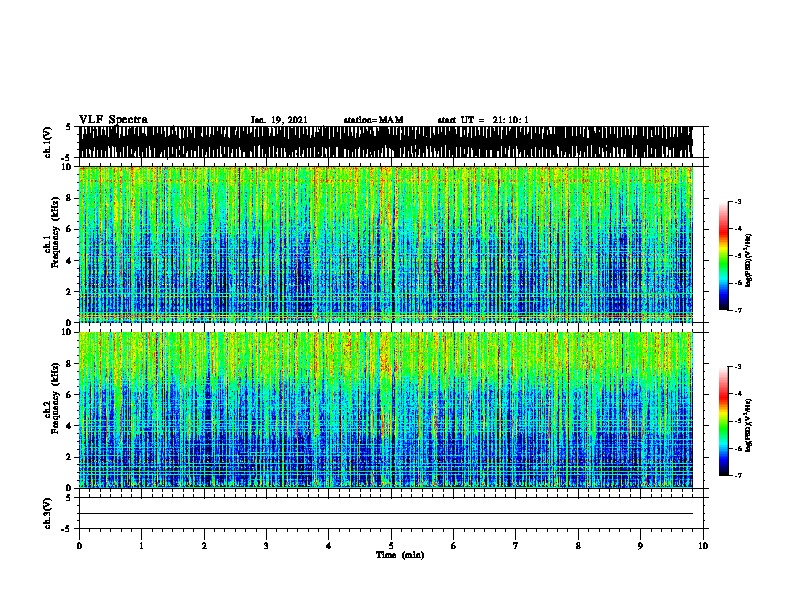Click the ch.1 "Frequency (kHz)" axis label

tap(55, 232)
